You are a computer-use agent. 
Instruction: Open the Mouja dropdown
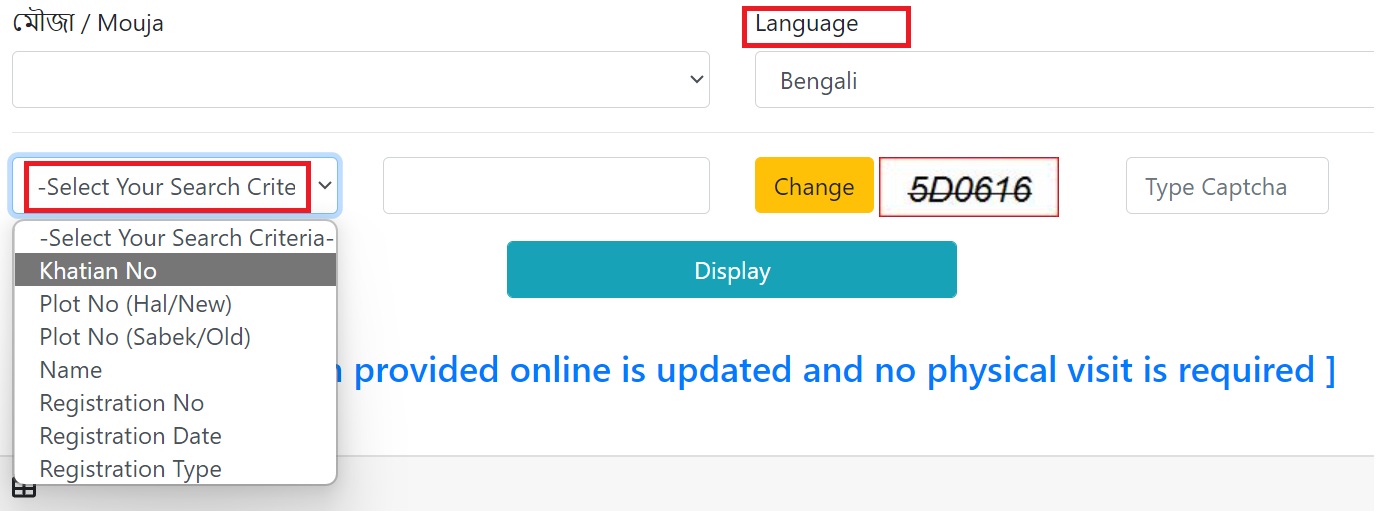coord(360,80)
